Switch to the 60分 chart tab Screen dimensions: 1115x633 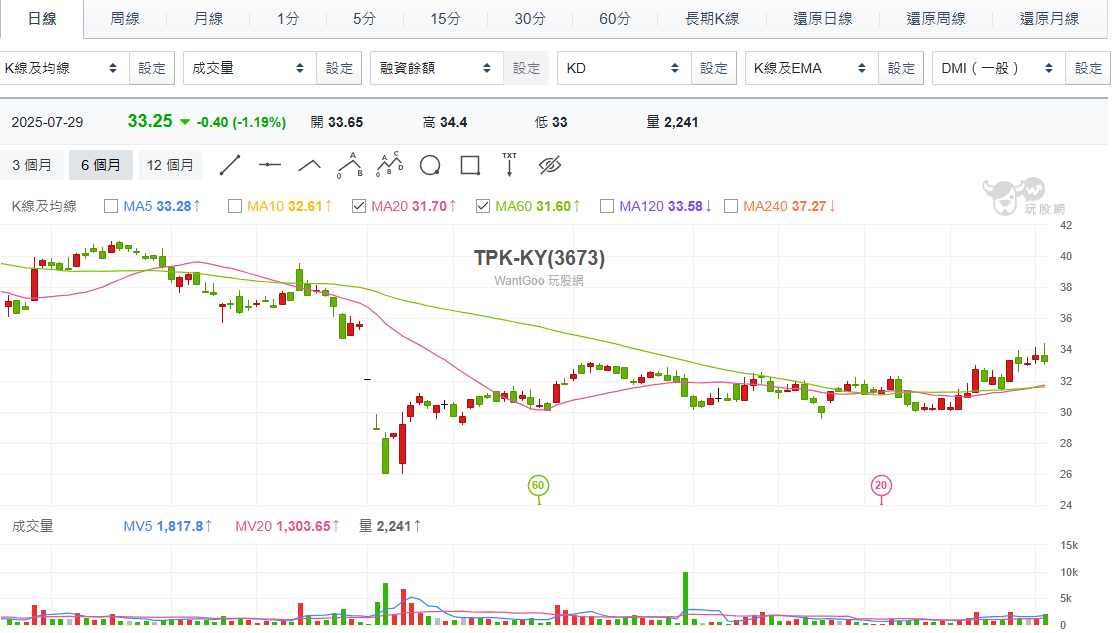click(615, 19)
